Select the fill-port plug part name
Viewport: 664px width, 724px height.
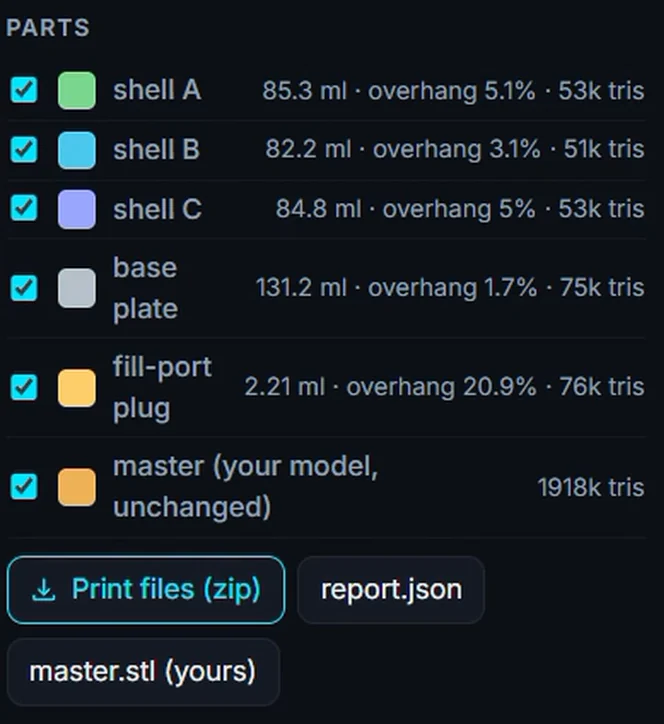pyautogui.click(x=163, y=388)
